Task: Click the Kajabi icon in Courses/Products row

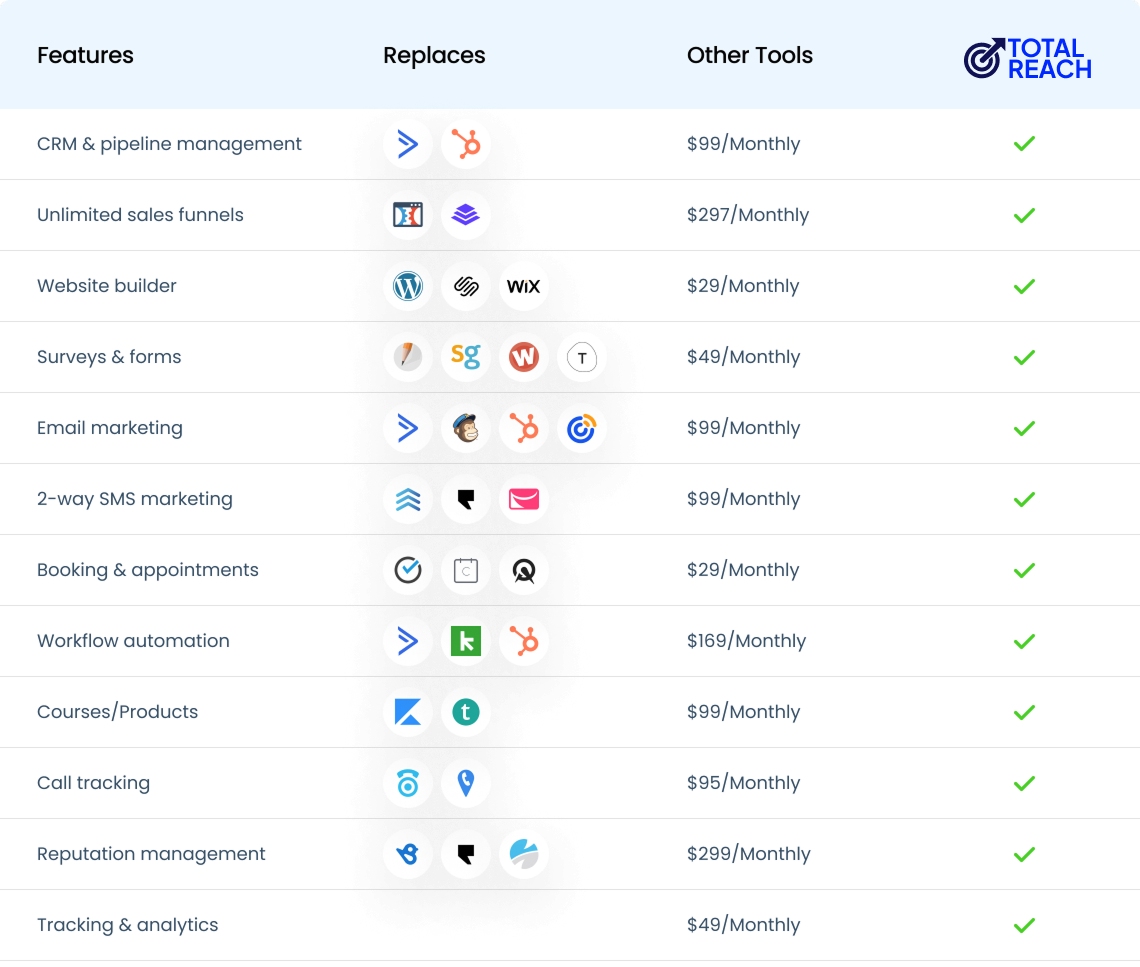Action: (408, 712)
